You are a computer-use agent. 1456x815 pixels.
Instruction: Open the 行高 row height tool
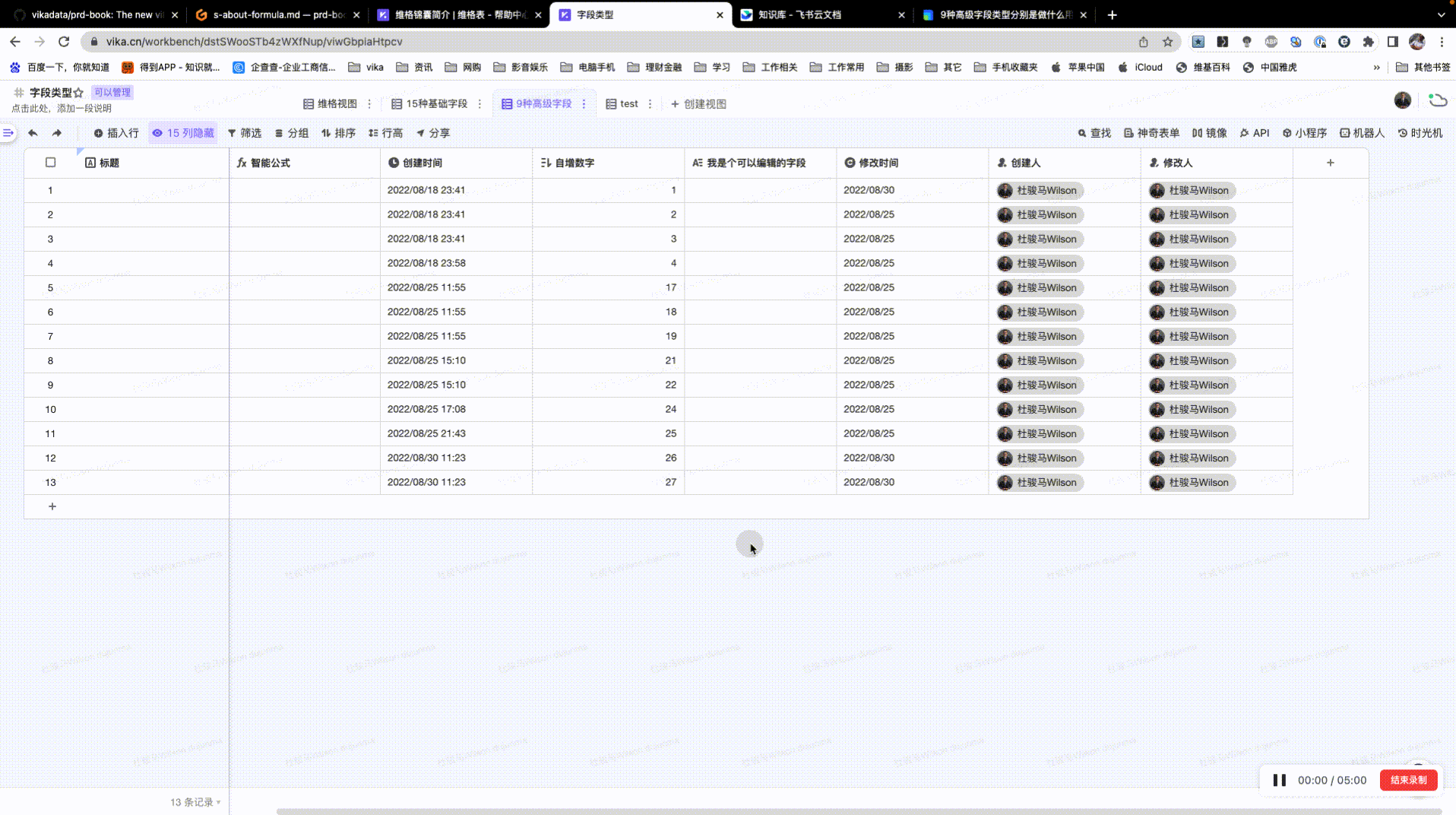coord(386,133)
